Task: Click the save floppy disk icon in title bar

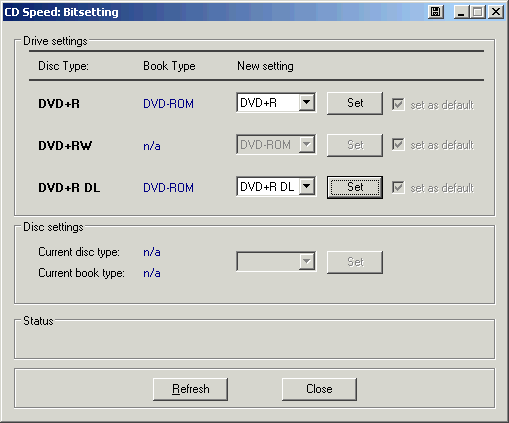Action: click(435, 12)
